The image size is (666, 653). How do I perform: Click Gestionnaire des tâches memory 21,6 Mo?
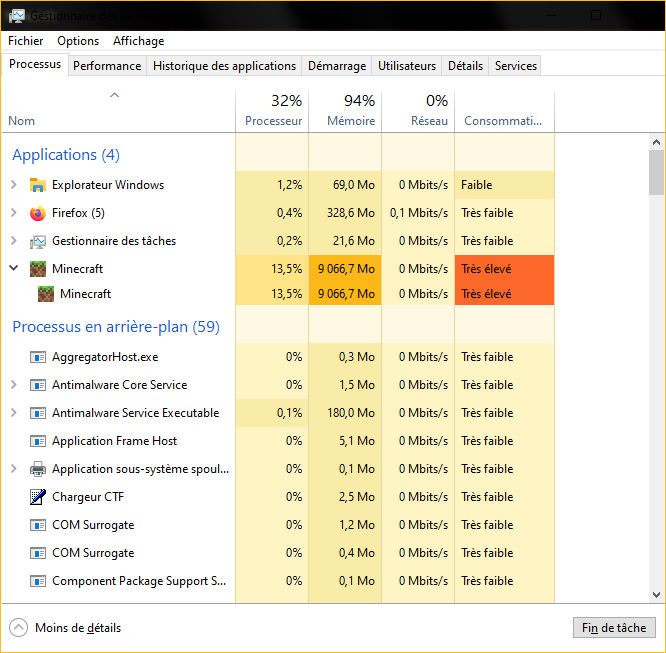pyautogui.click(x=354, y=241)
